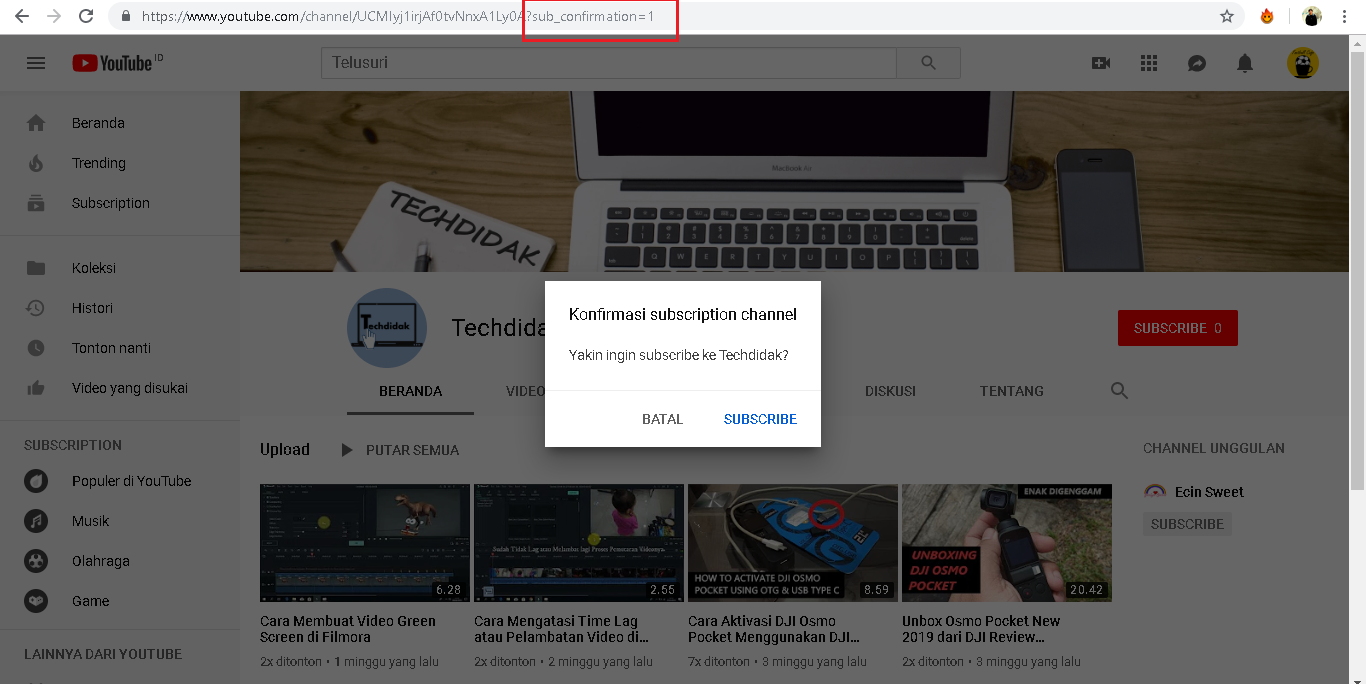Image resolution: width=1366 pixels, height=684 pixels.
Task: Open the YouTube apps grid icon
Action: coord(1149,62)
